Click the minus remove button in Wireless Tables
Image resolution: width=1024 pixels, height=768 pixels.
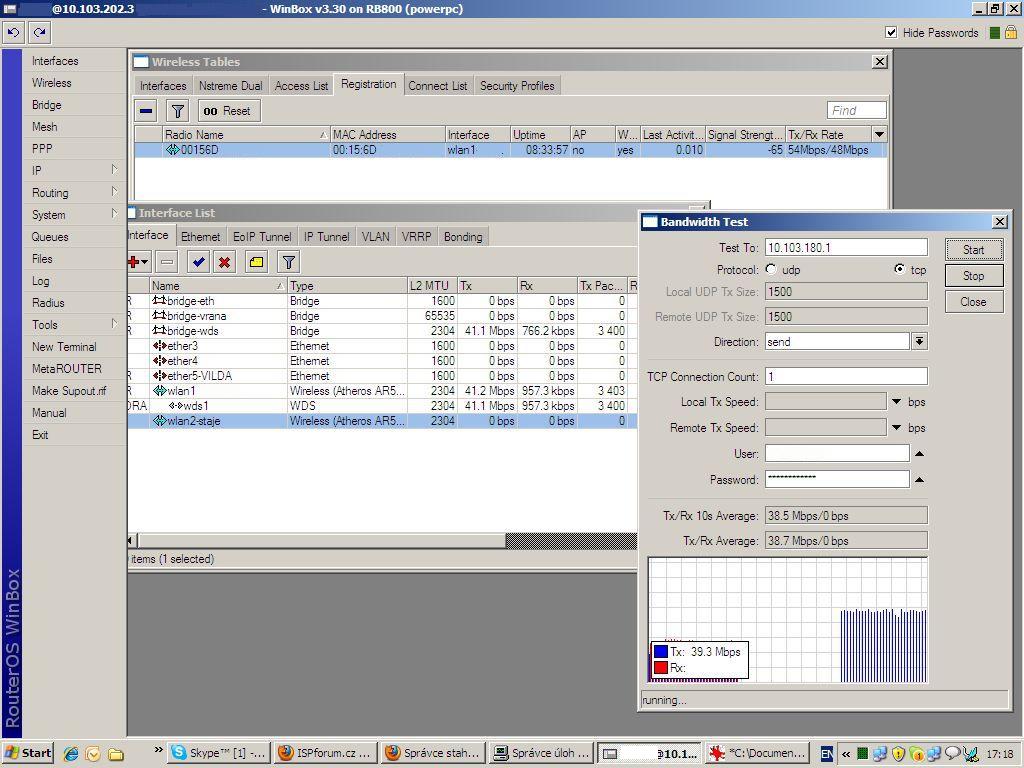pos(147,111)
